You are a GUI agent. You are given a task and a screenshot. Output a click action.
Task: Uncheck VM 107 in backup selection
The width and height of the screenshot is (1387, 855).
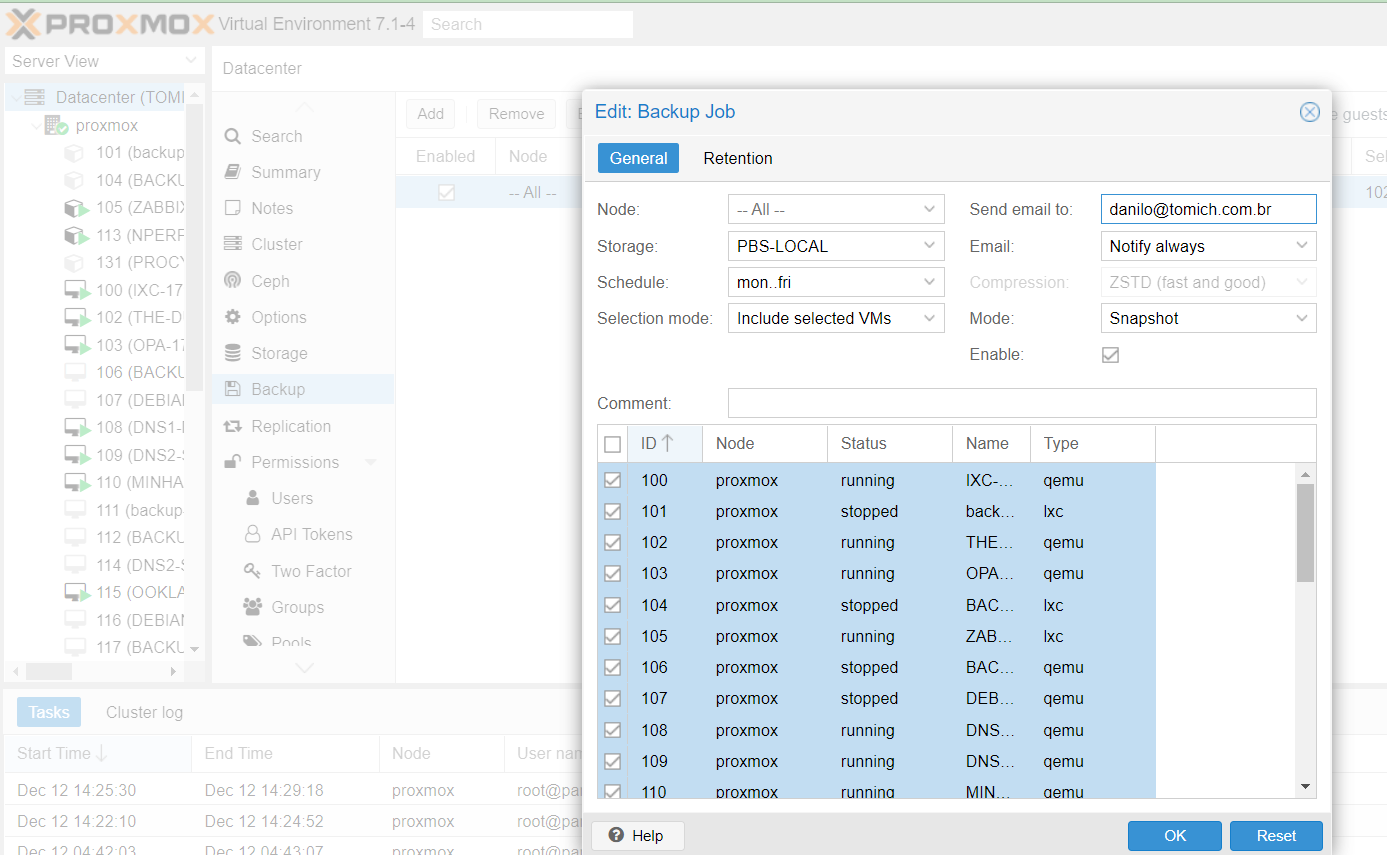(x=613, y=698)
